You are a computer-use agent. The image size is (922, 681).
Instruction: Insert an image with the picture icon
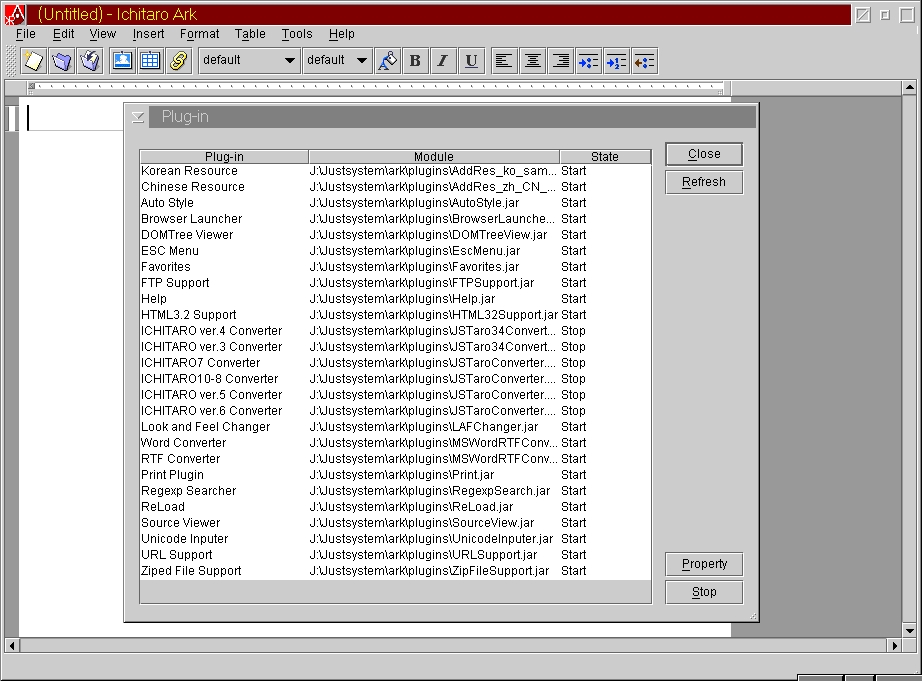(x=122, y=61)
